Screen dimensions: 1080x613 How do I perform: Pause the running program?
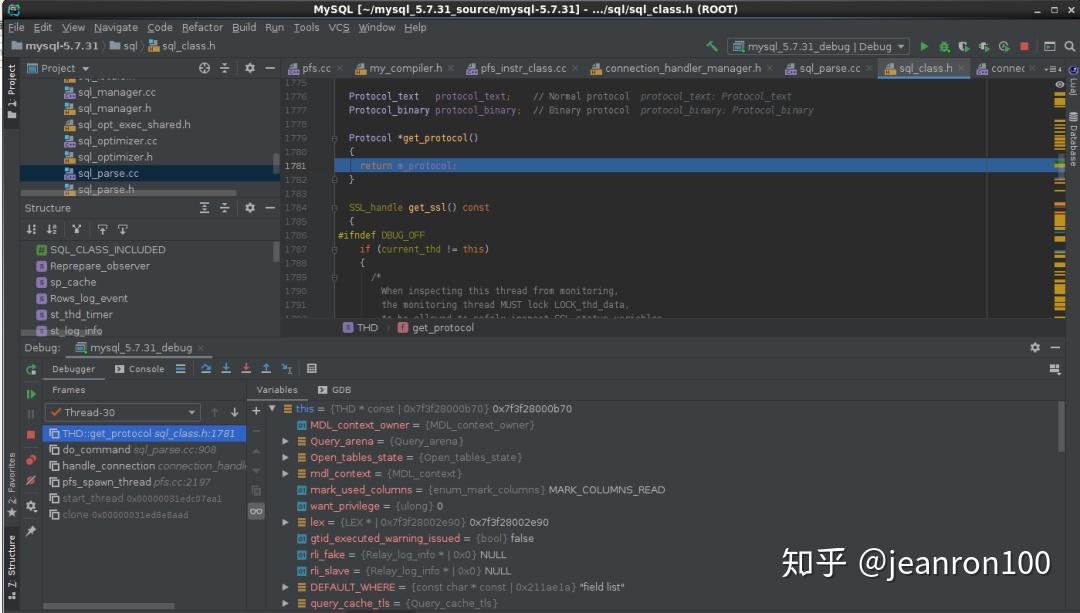click(31, 414)
